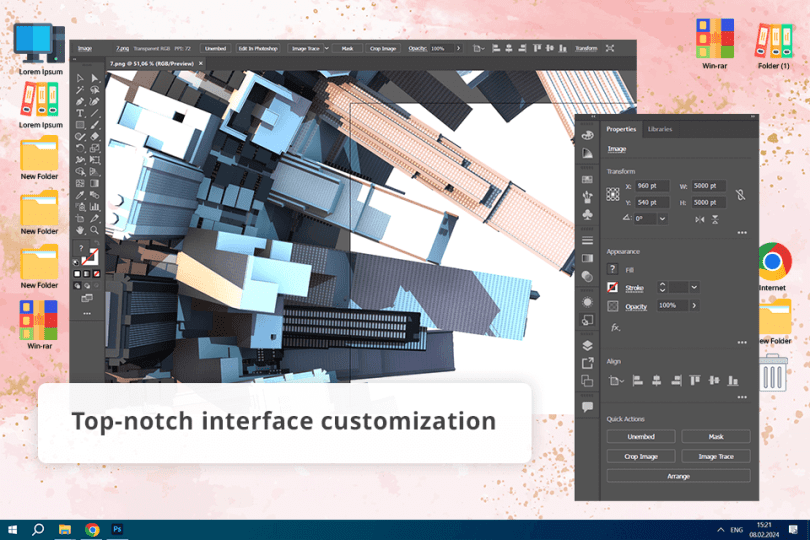Select the Eyedropper tool
Image resolution: width=810 pixels, height=540 pixels.
tap(80, 195)
